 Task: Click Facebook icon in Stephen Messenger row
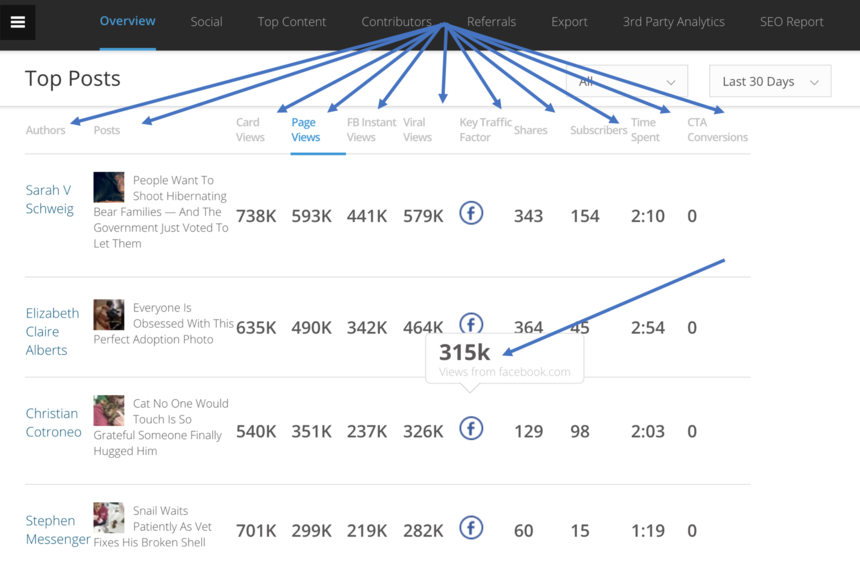point(471,528)
